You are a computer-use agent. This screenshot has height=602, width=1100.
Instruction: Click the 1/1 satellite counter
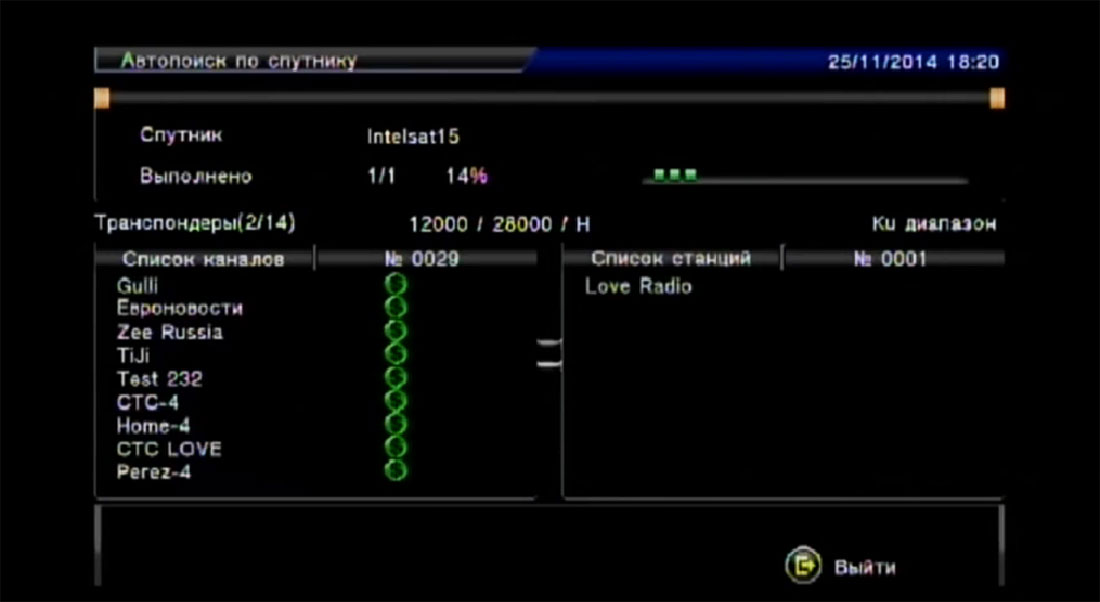point(382,175)
